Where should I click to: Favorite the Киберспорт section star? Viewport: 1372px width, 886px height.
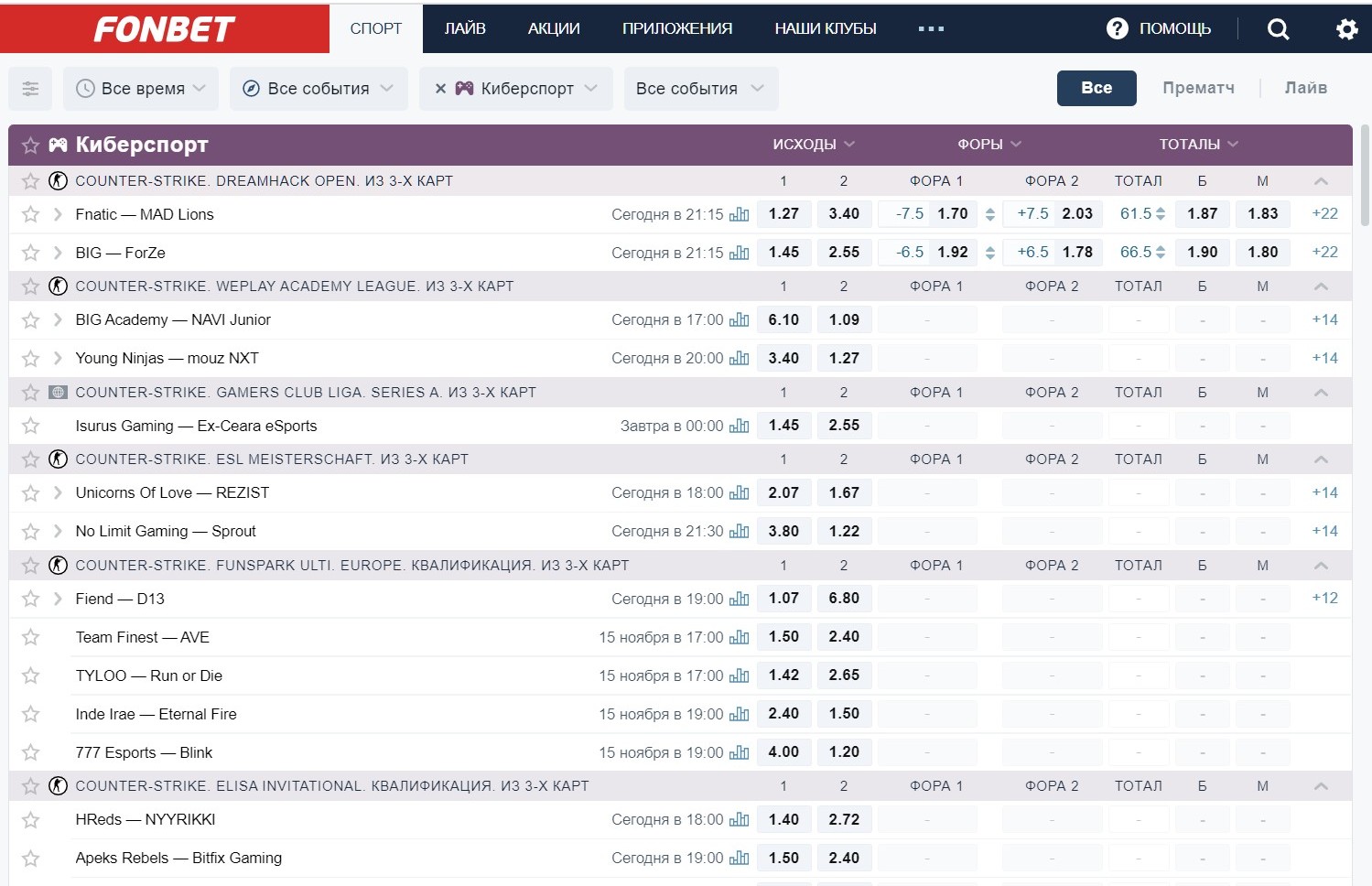point(30,145)
